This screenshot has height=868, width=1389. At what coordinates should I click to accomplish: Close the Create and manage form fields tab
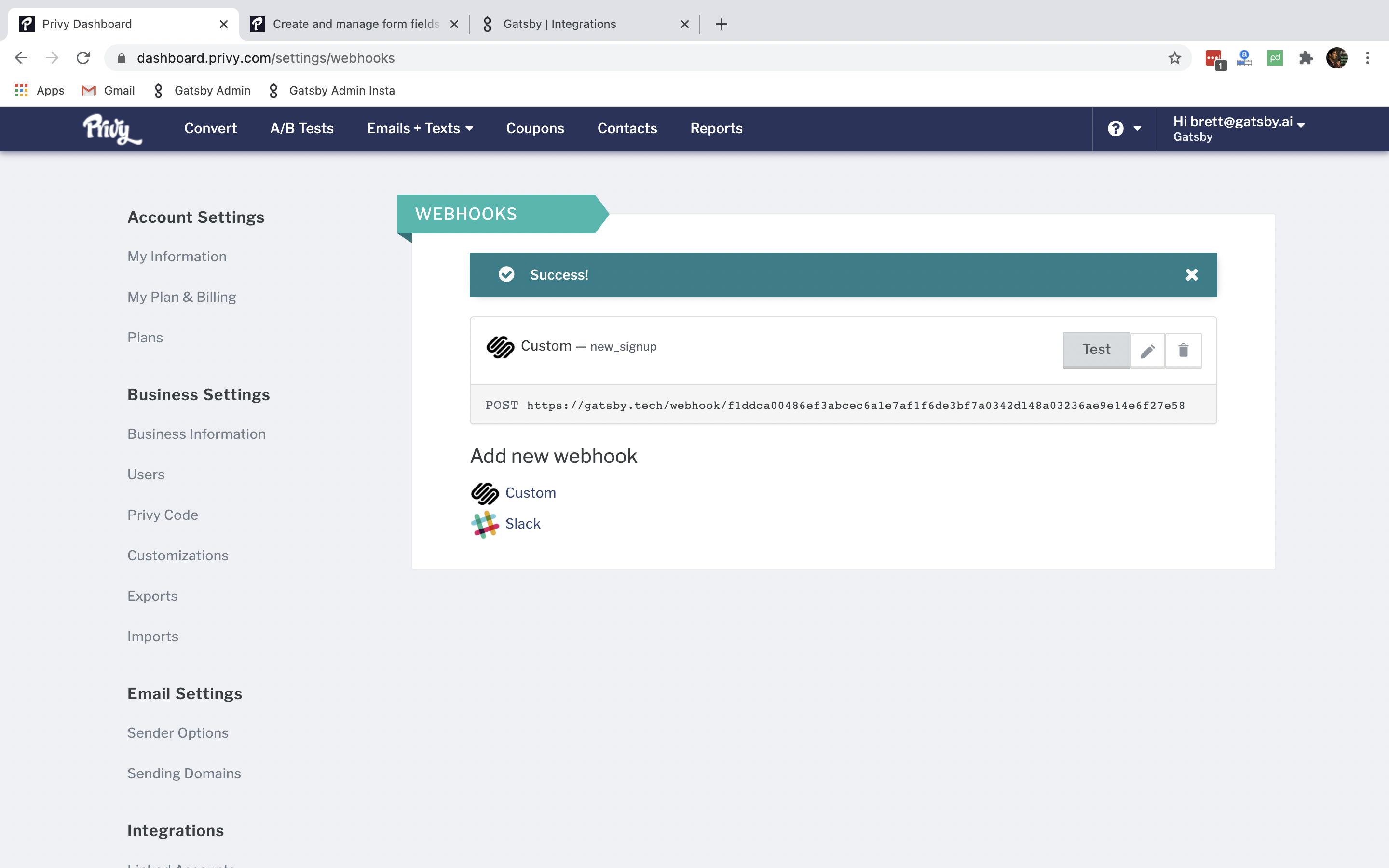[454, 24]
